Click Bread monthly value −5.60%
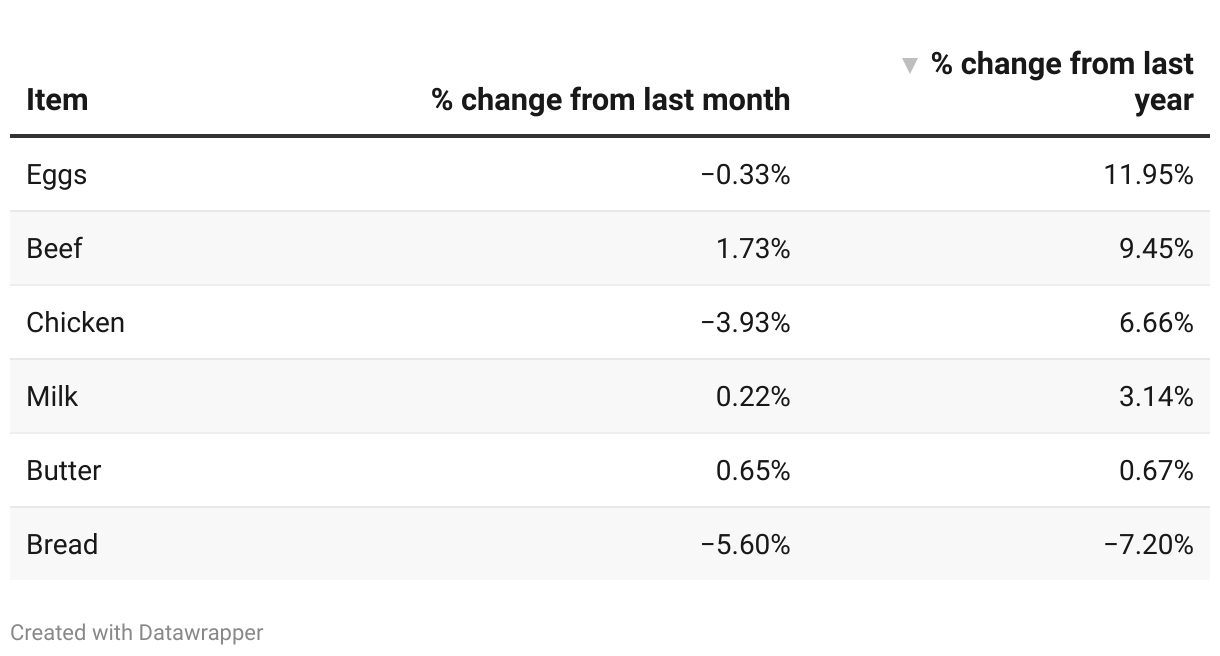This screenshot has width=1220, height=656. point(746,544)
